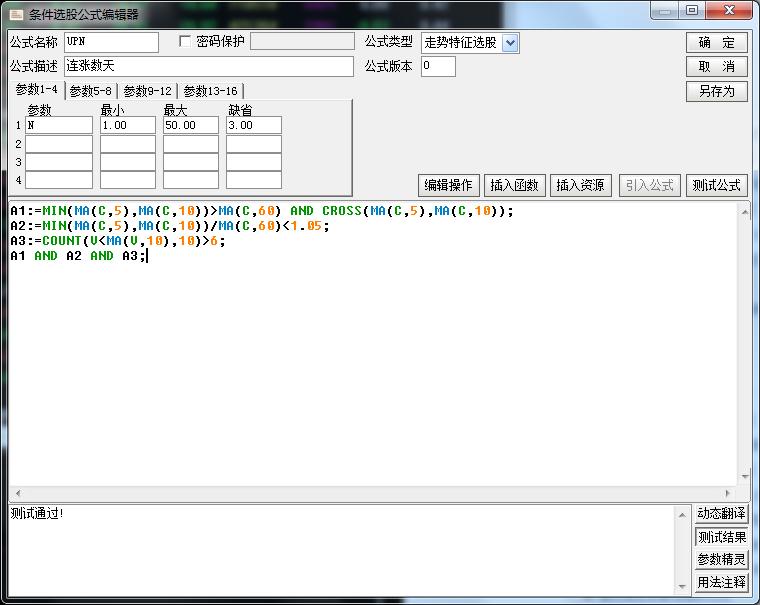Click the 另存为 save-as button
Screen dimensions: 760x605
(716, 91)
